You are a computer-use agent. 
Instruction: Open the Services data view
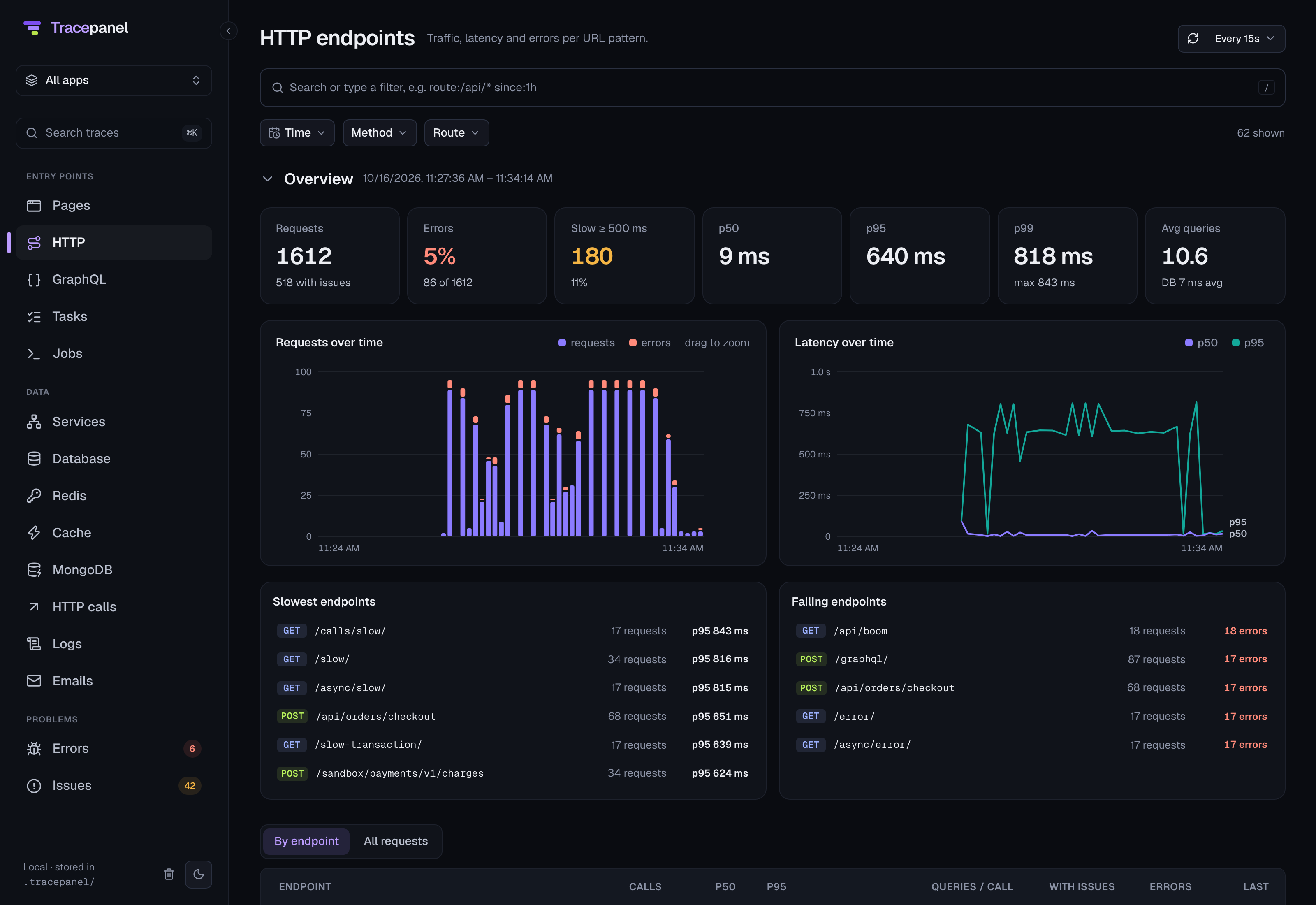click(x=114, y=422)
